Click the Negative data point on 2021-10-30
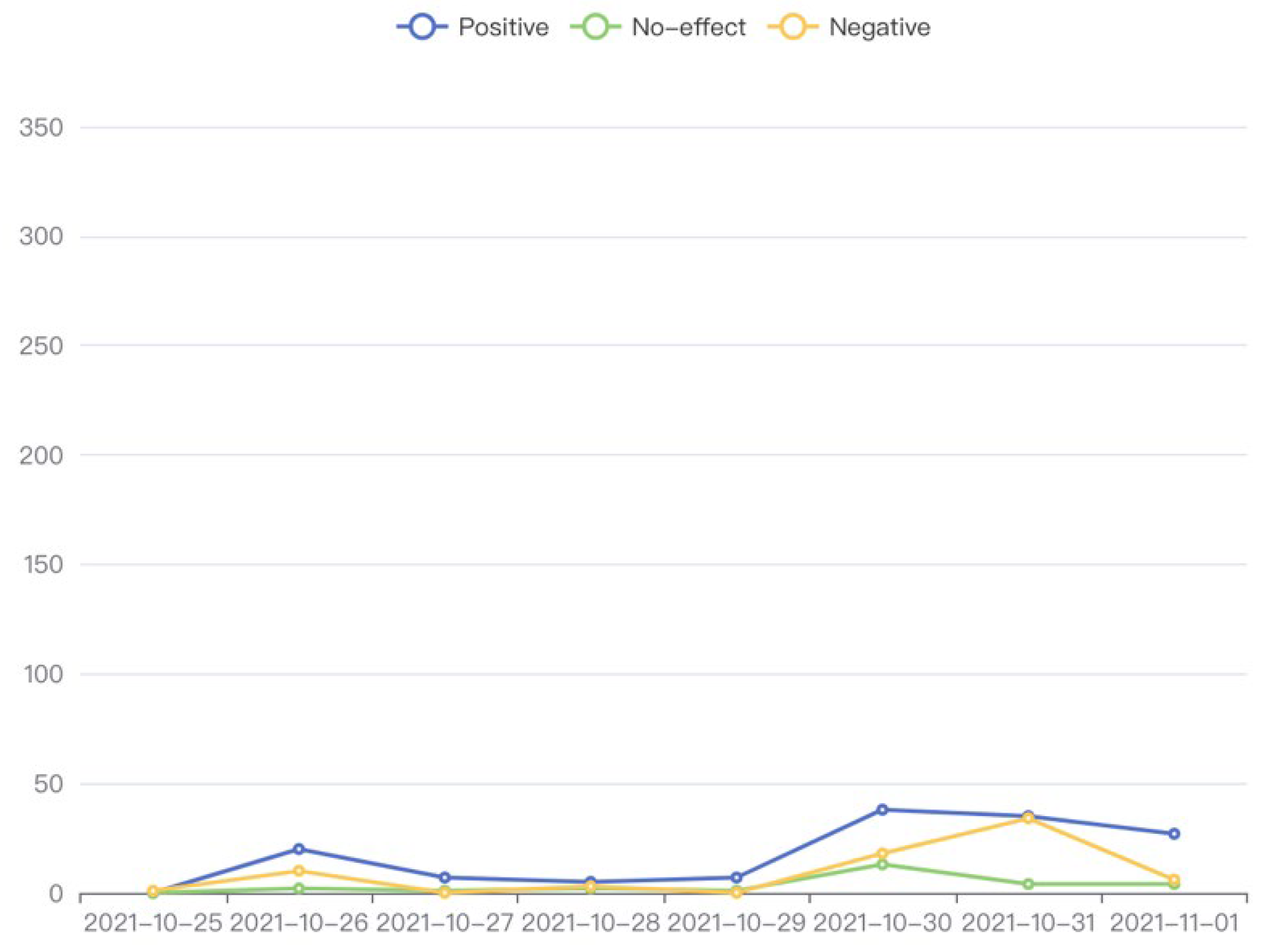Viewport: 1264px width, 952px height. click(882, 853)
